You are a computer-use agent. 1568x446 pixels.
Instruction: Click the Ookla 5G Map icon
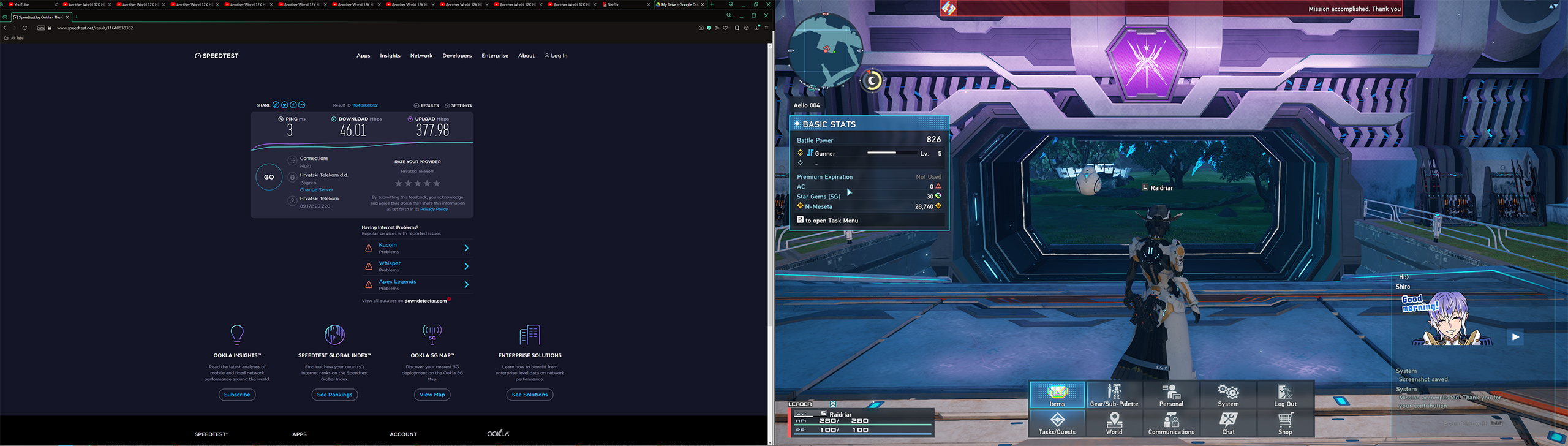pyautogui.click(x=432, y=334)
